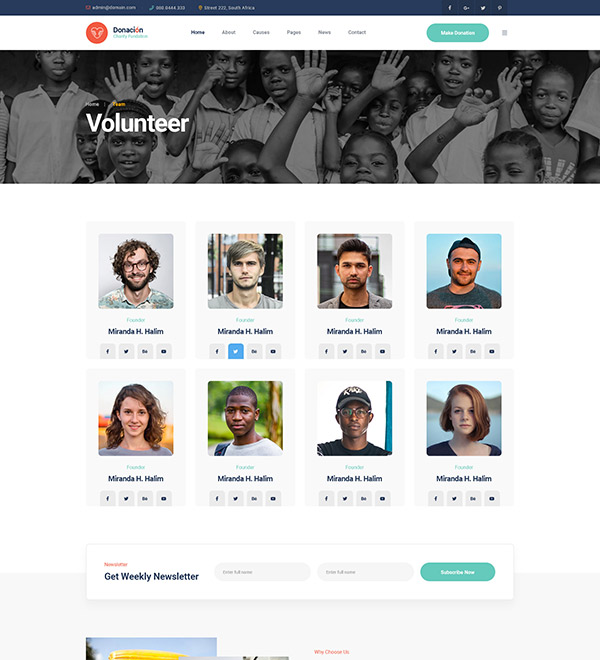Go to the Contact page
The height and width of the screenshot is (660, 600).
357,32
